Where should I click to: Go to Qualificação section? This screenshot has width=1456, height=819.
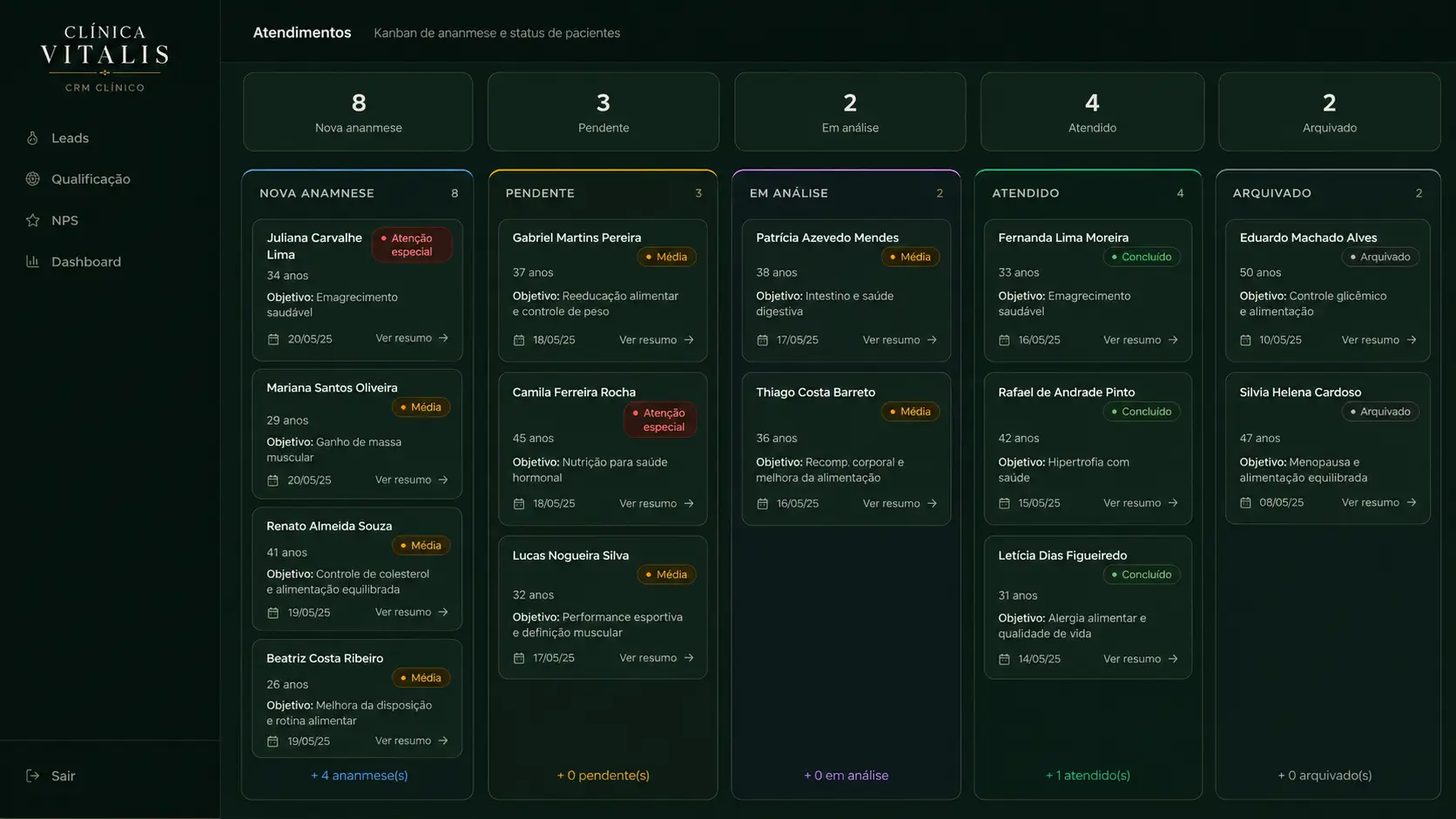(91, 178)
